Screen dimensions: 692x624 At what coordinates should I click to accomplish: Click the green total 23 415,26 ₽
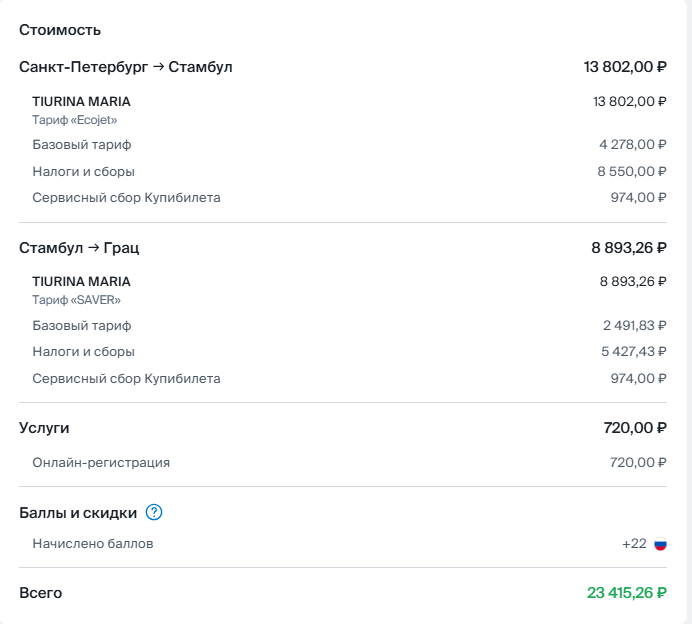tap(626, 593)
